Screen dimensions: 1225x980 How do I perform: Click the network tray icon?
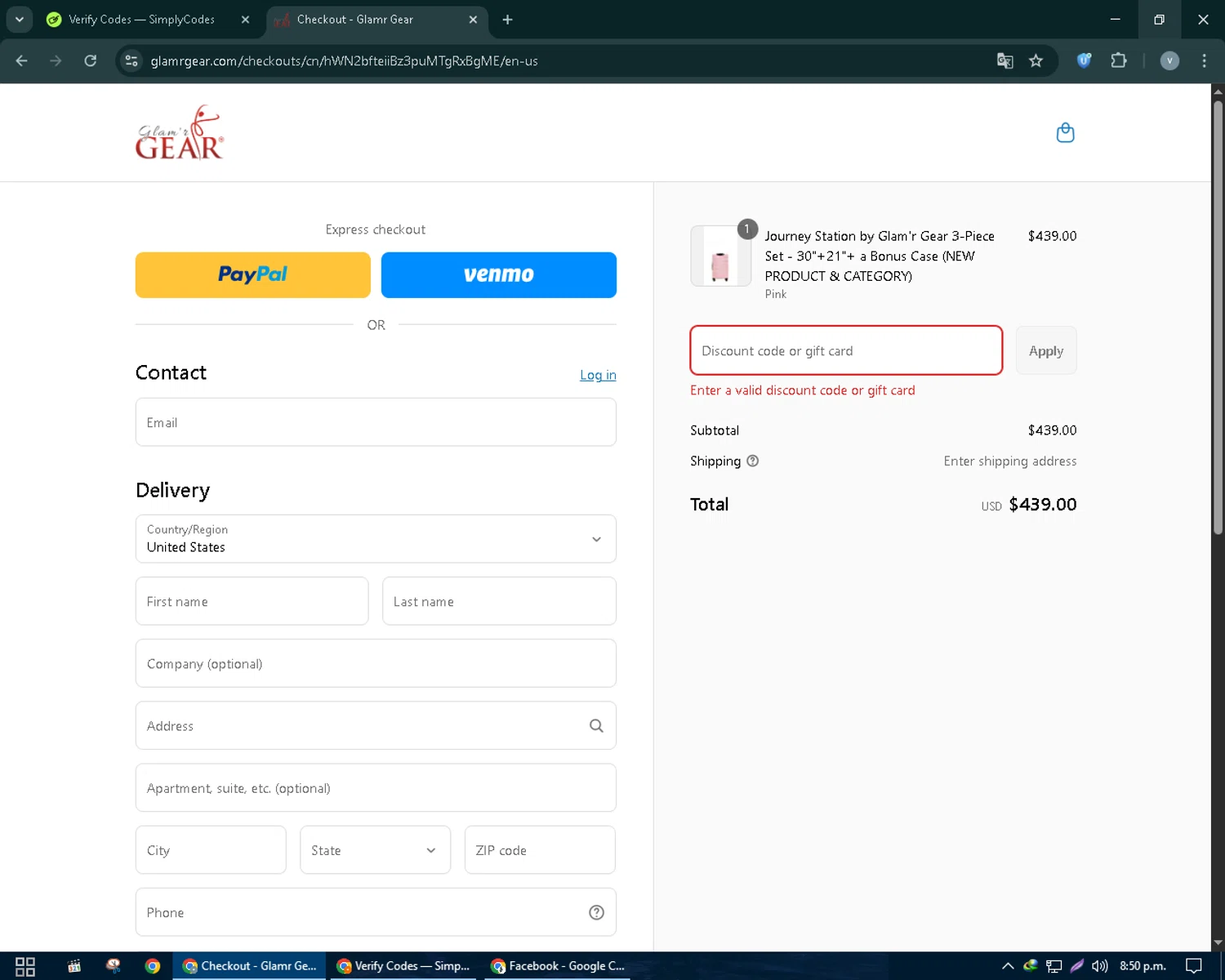1054,966
